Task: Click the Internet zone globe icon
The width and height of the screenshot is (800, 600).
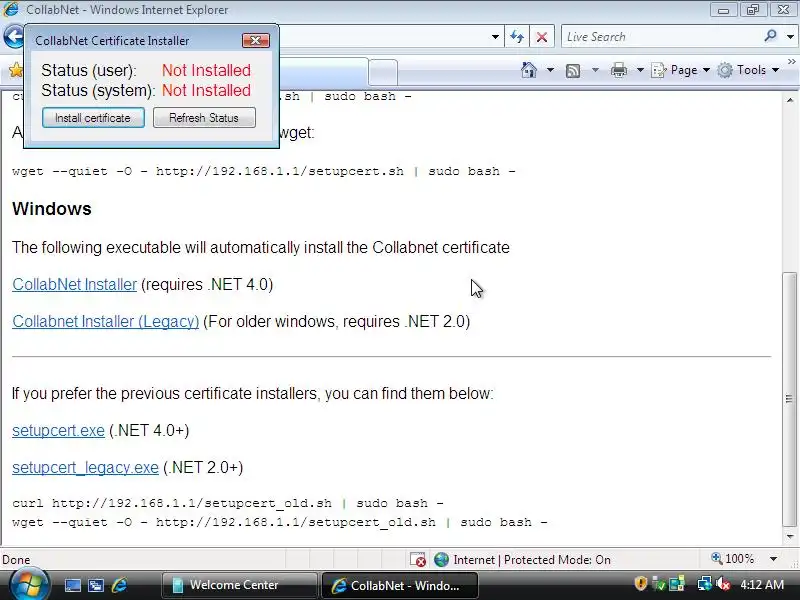Action: click(441, 560)
